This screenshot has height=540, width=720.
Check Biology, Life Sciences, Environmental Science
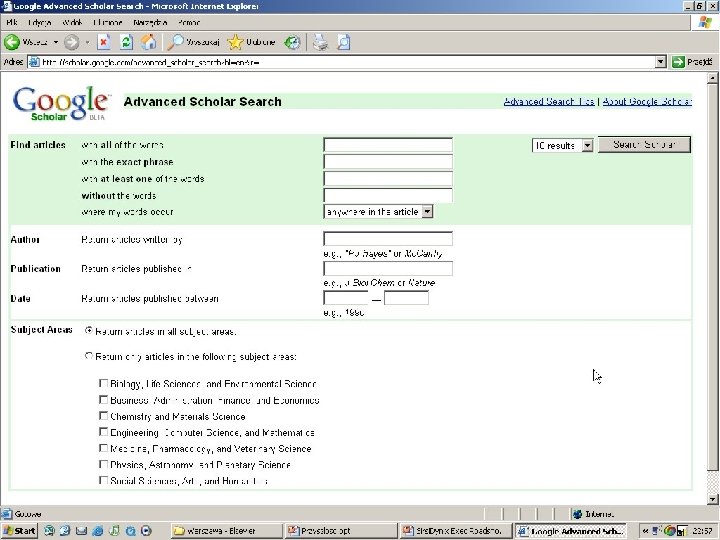coord(103,383)
